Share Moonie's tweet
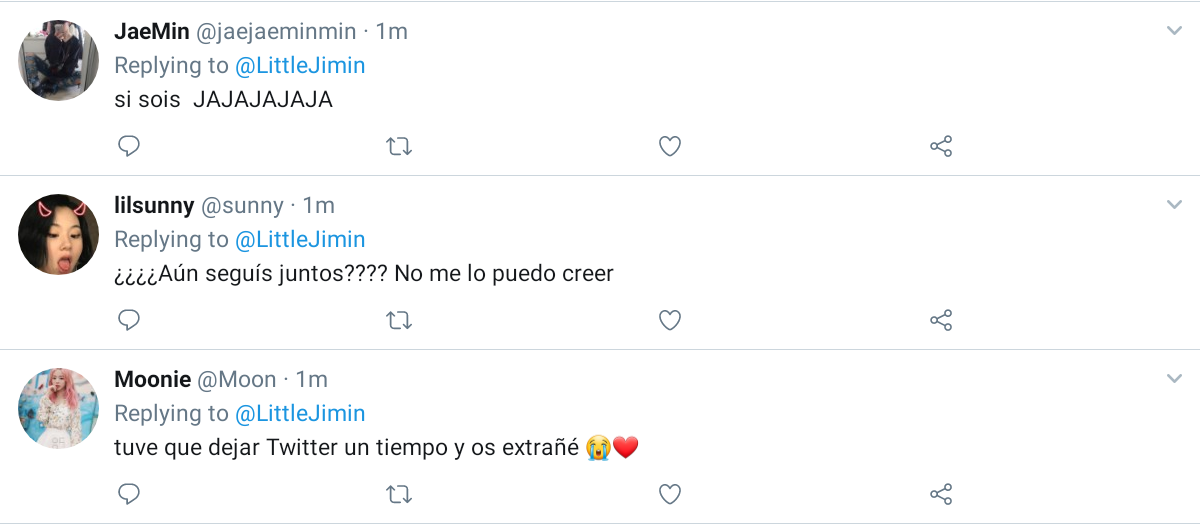The image size is (1200, 532). pos(941,494)
